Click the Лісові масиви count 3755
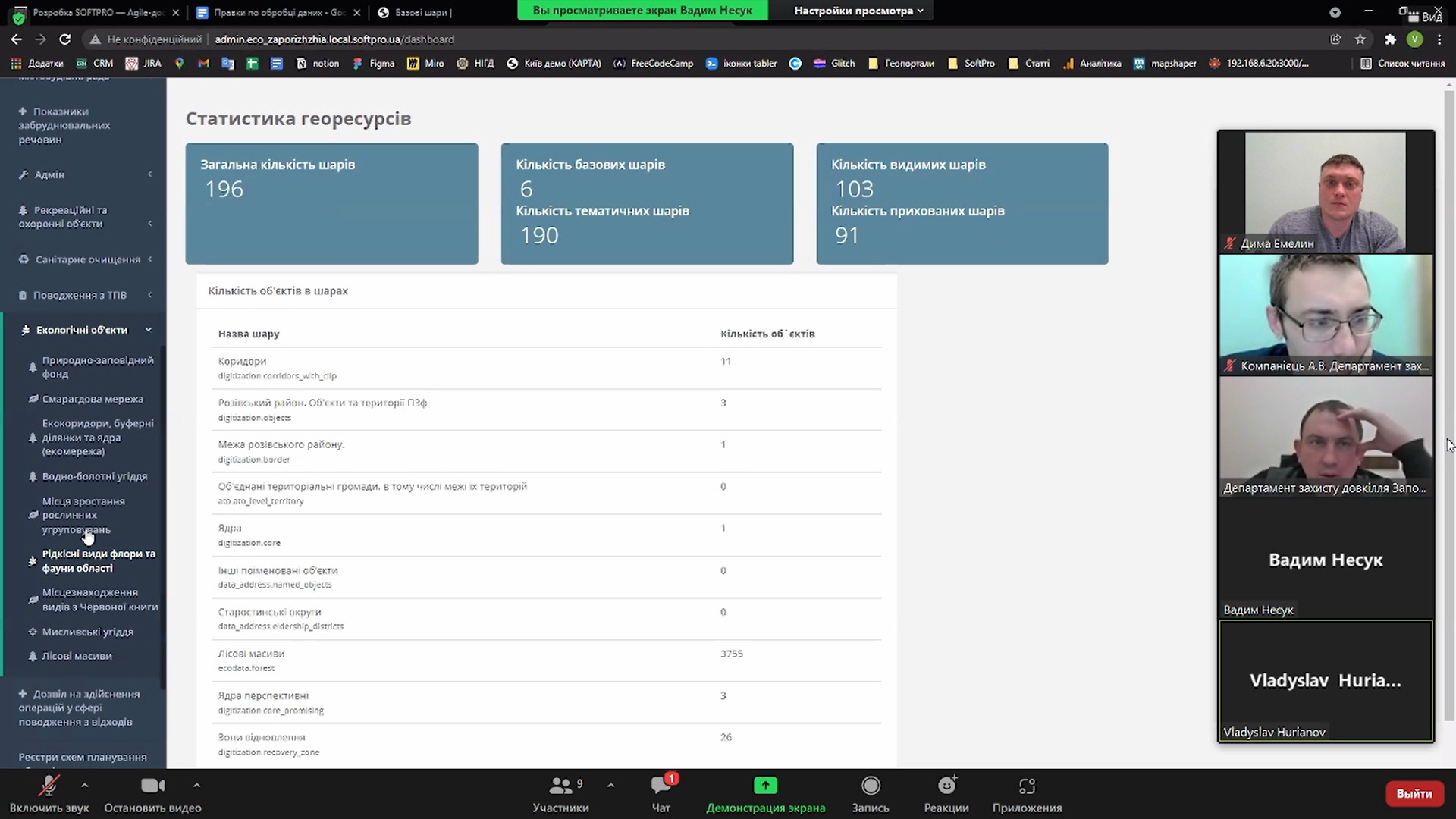The height and width of the screenshot is (819, 1456). [732, 654]
